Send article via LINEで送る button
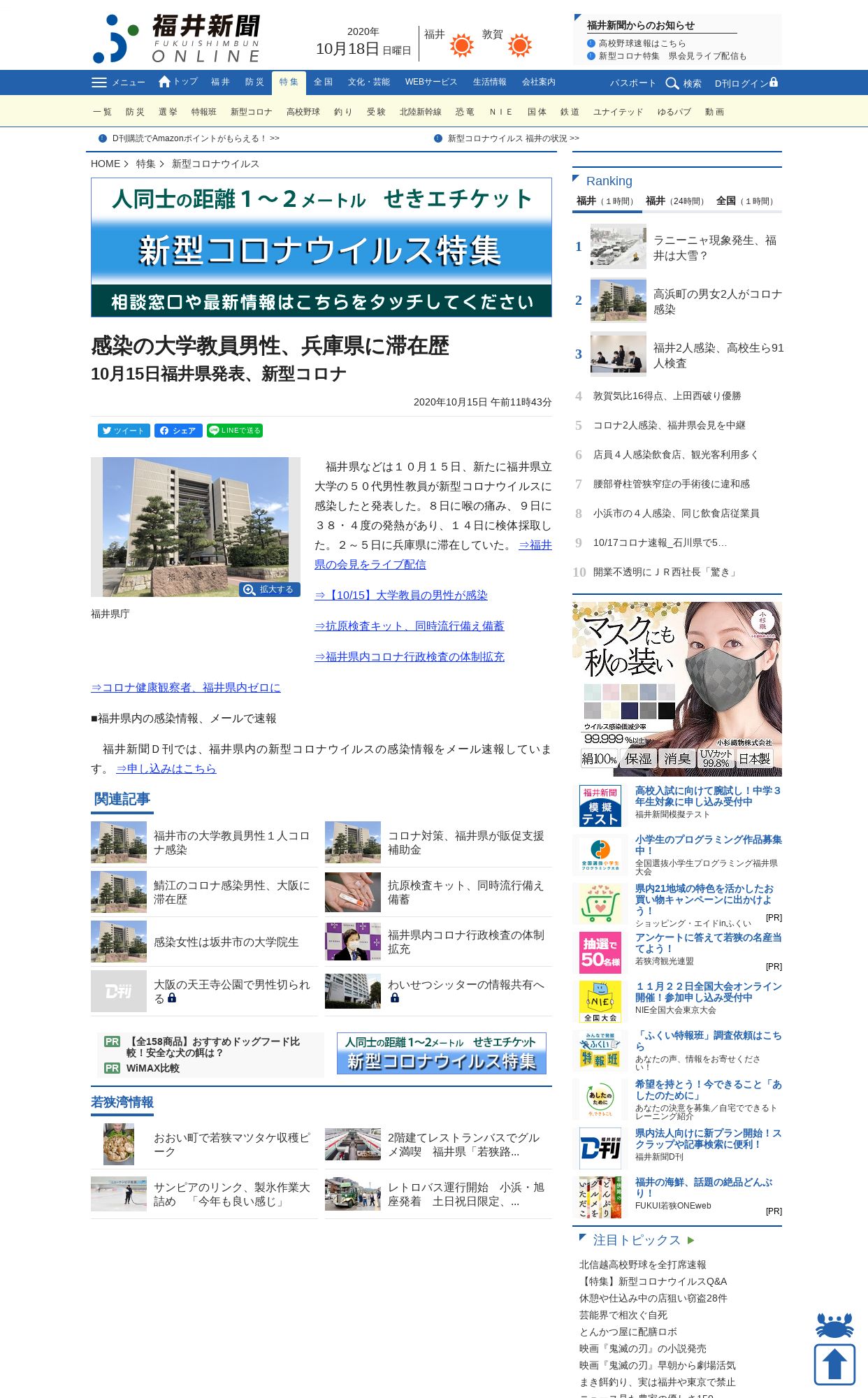The image size is (868, 1398). [x=235, y=431]
